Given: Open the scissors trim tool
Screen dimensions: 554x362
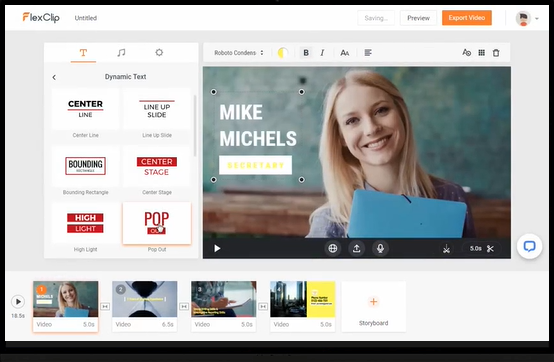Looking at the screenshot, I should point(490,249).
